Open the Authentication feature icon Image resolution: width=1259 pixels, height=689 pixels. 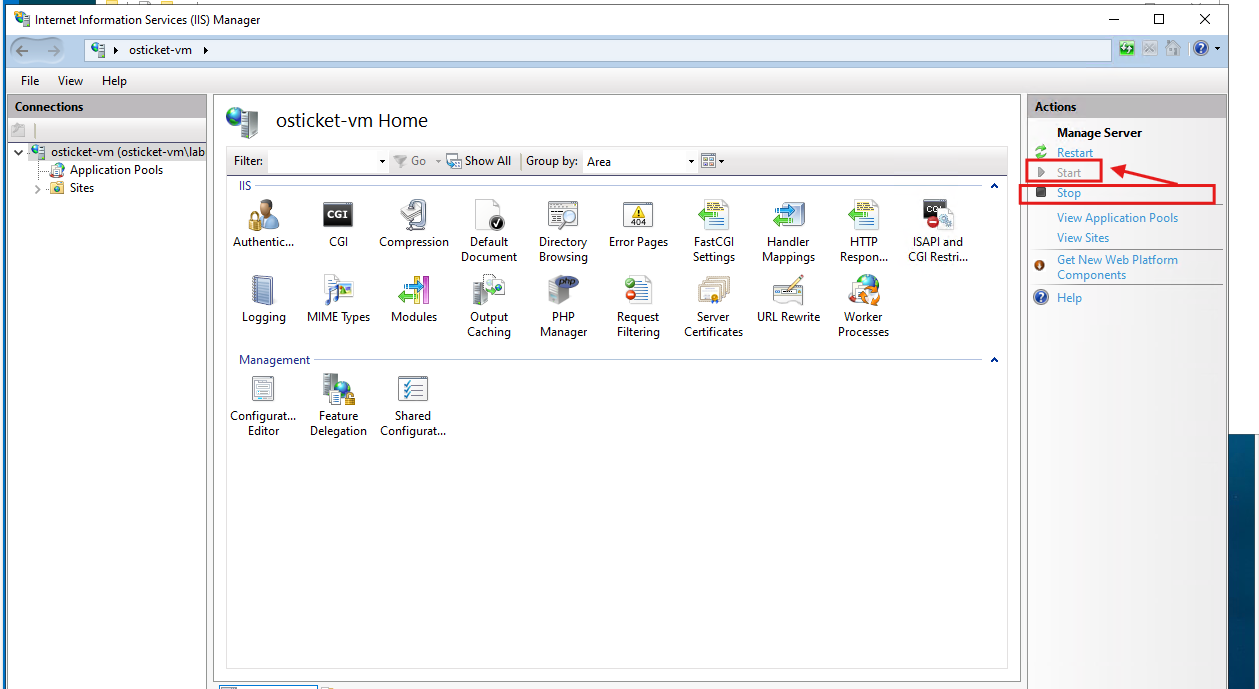[264, 223]
